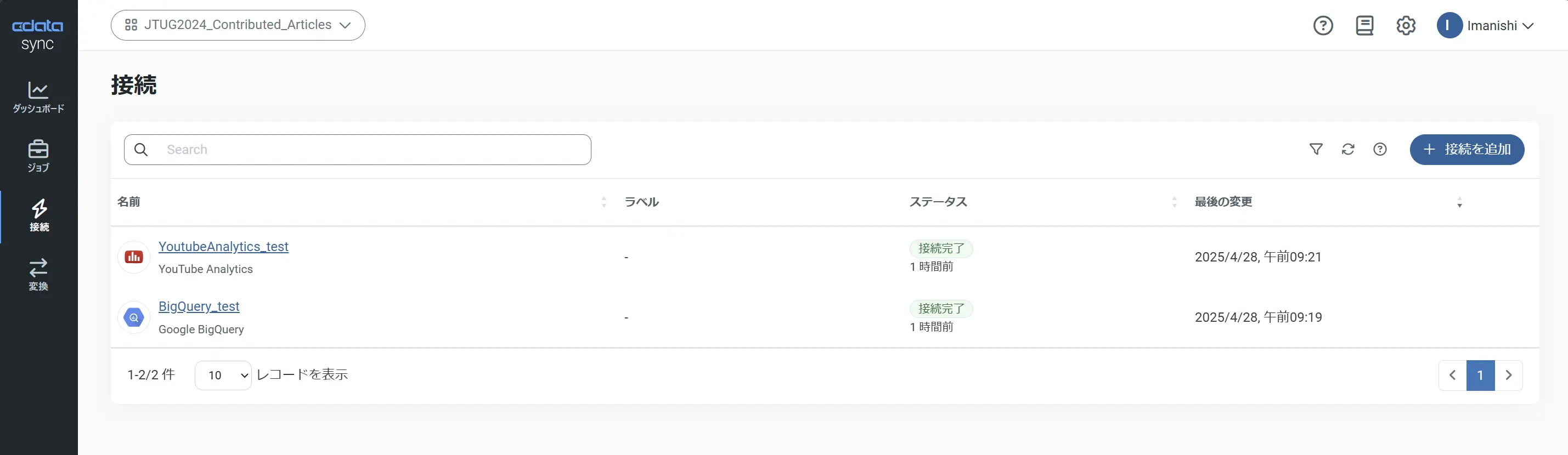Open the settings gear icon
The width and height of the screenshot is (1568, 455).
point(1406,26)
